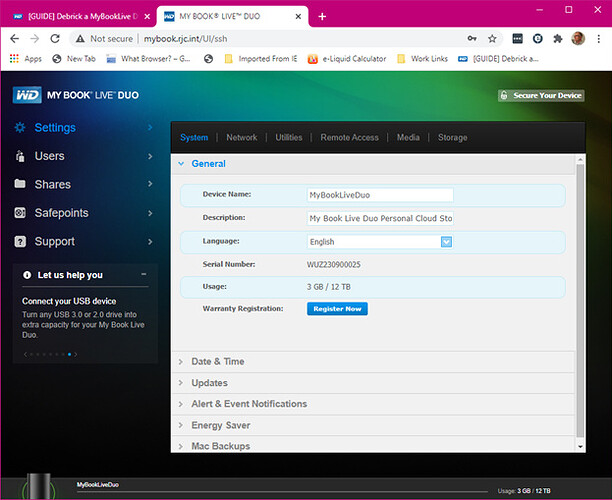This screenshot has width=612, height=500.
Task: Click the Description input field
Action: coord(380,218)
